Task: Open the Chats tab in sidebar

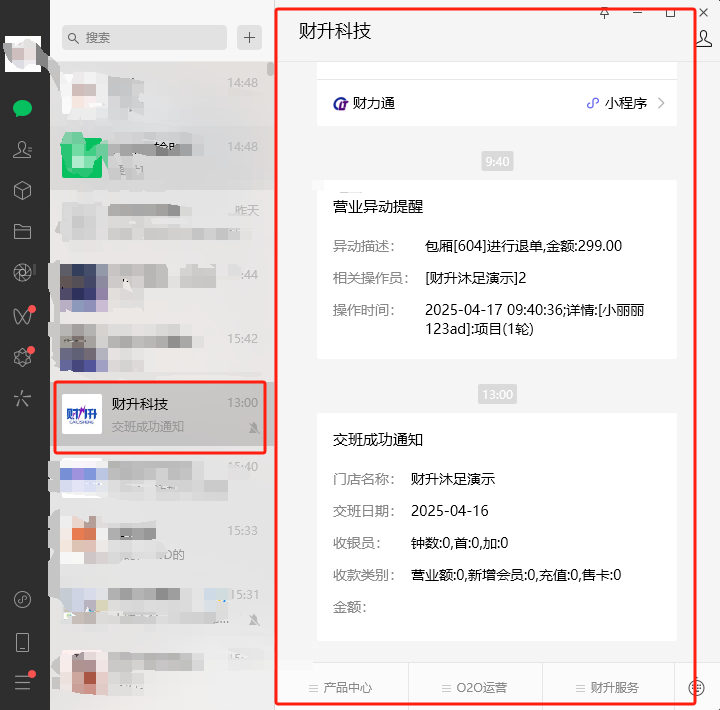Action: [22, 108]
